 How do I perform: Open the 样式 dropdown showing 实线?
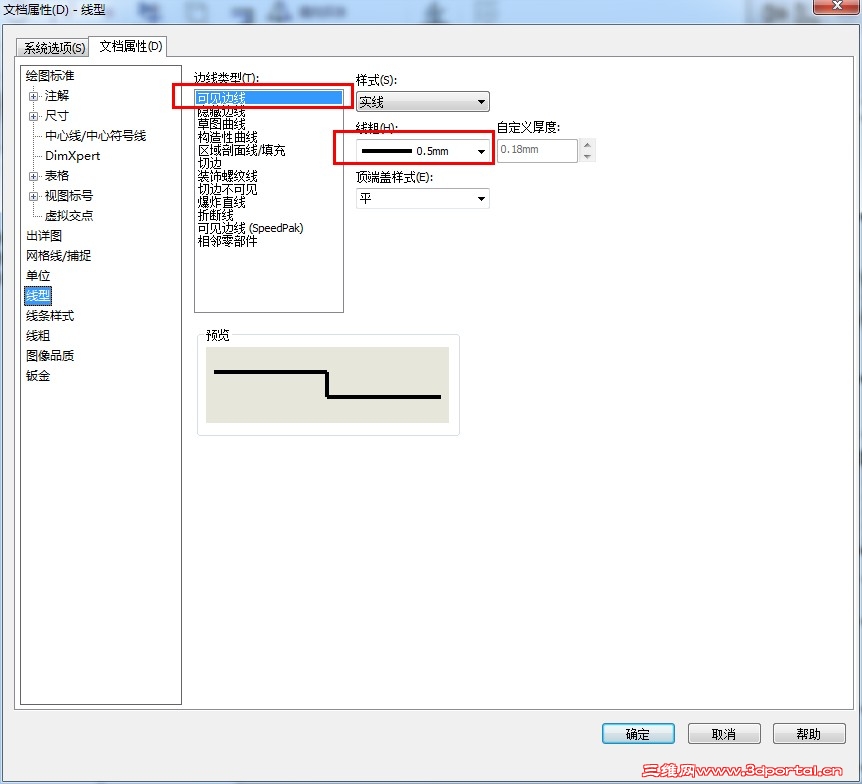coord(482,101)
